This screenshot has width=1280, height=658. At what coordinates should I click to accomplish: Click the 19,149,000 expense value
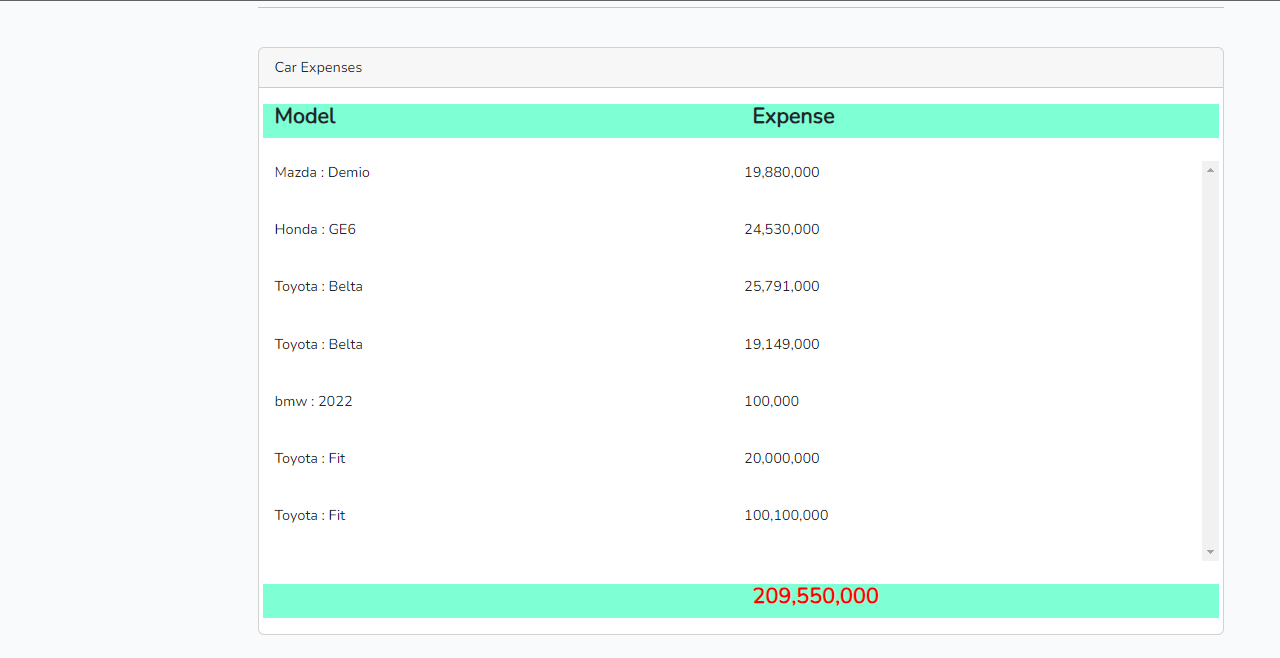coord(781,345)
